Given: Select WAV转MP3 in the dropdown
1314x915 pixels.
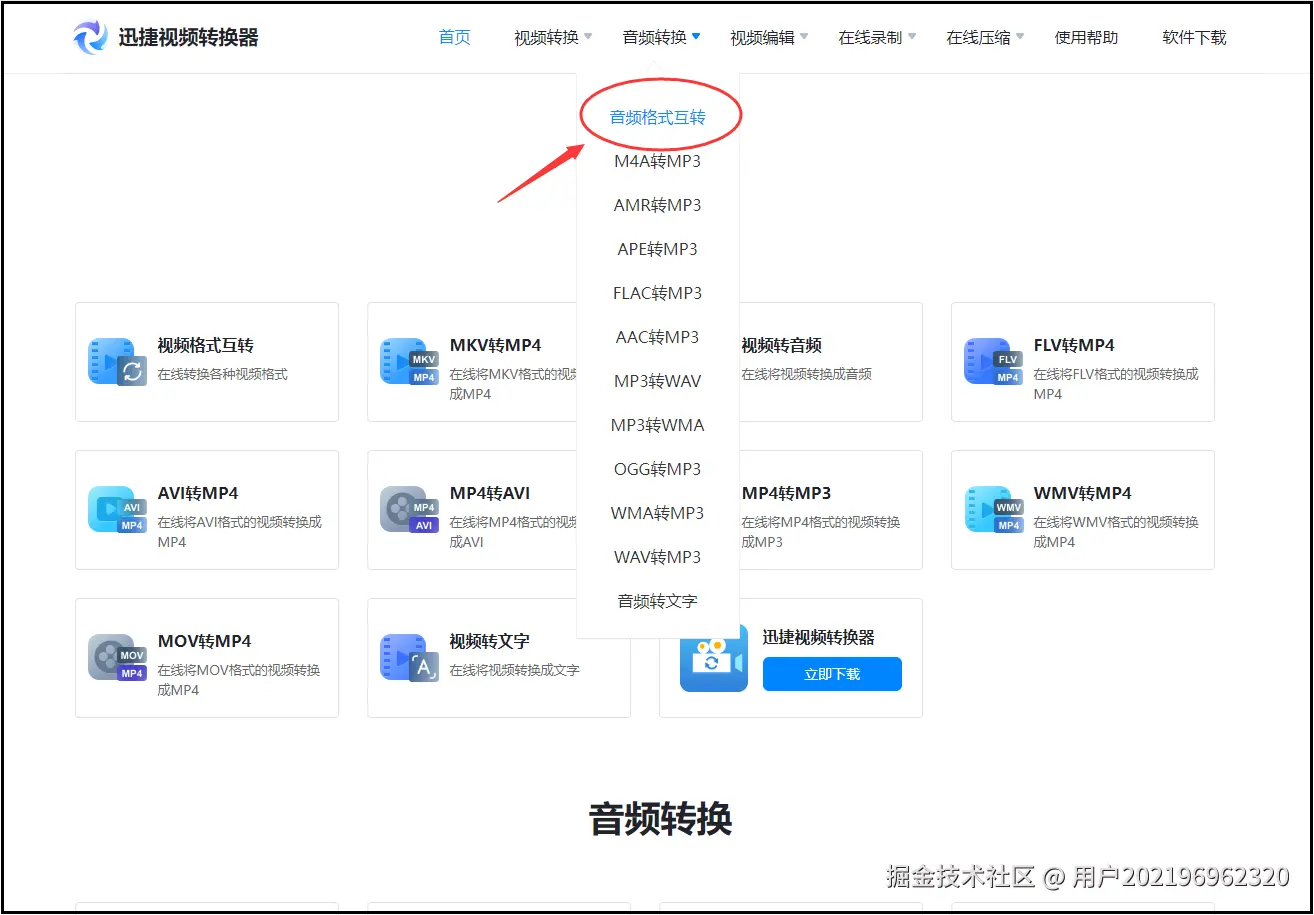Looking at the screenshot, I should click(x=658, y=557).
